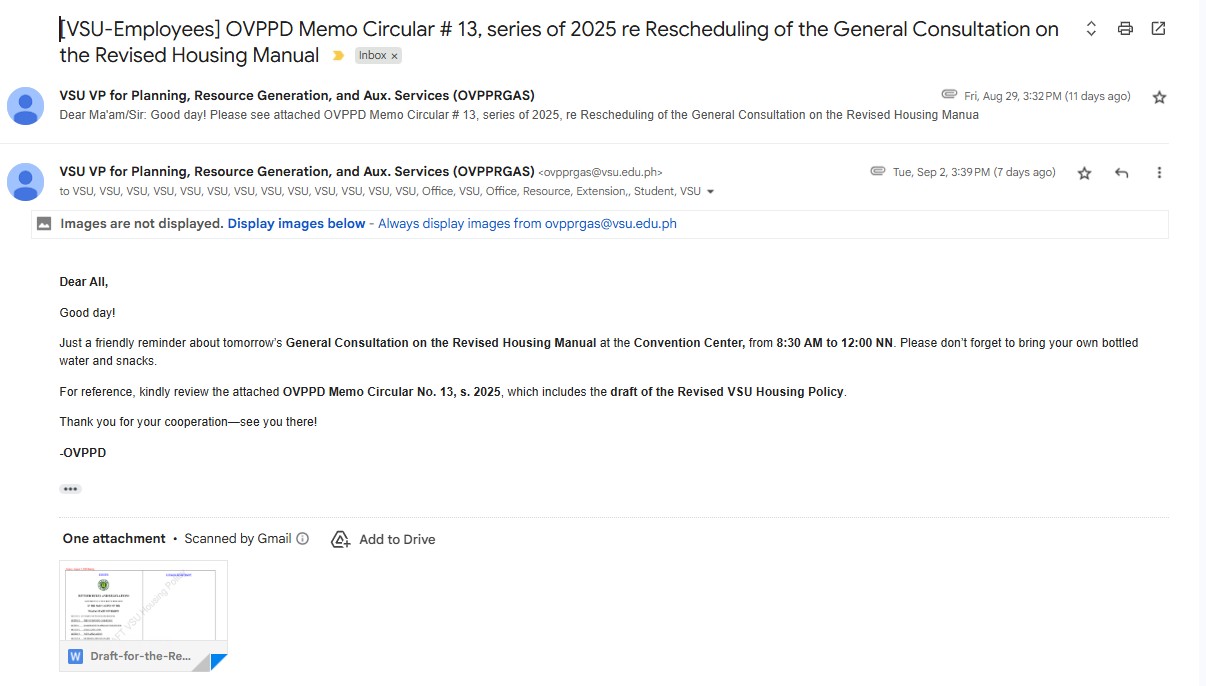Click the expand/collapse all messages arrows
Image resolution: width=1206 pixels, height=686 pixels.
point(1091,29)
